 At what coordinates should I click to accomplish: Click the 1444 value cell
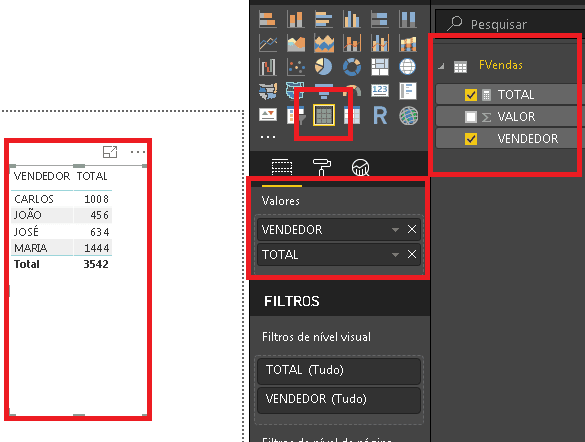click(x=97, y=248)
